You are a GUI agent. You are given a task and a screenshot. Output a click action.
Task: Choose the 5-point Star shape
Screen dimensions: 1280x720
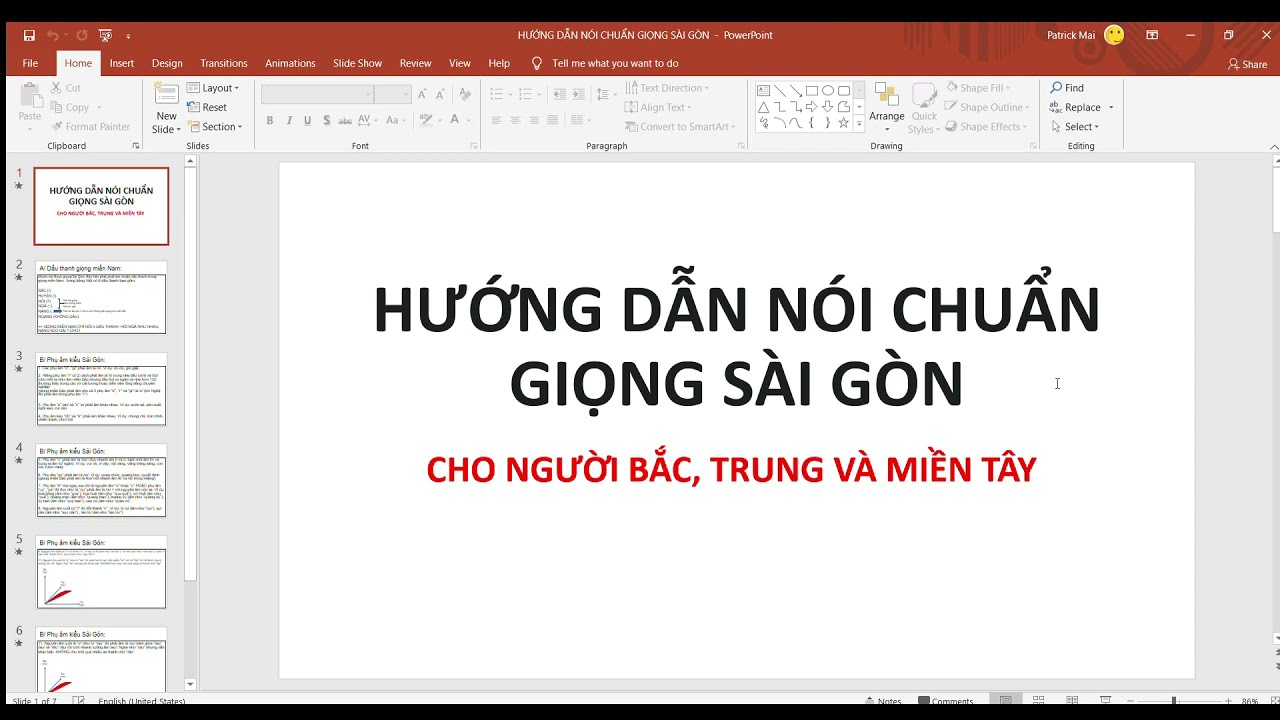(844, 123)
